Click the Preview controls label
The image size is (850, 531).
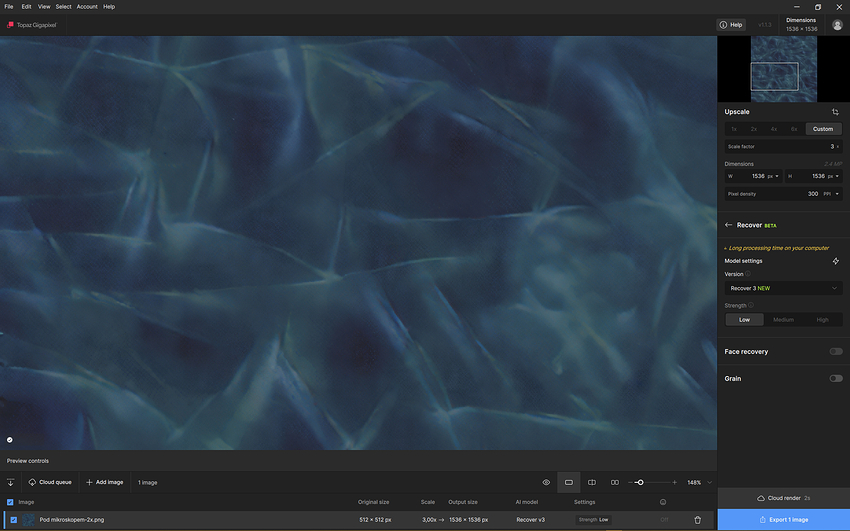28,461
